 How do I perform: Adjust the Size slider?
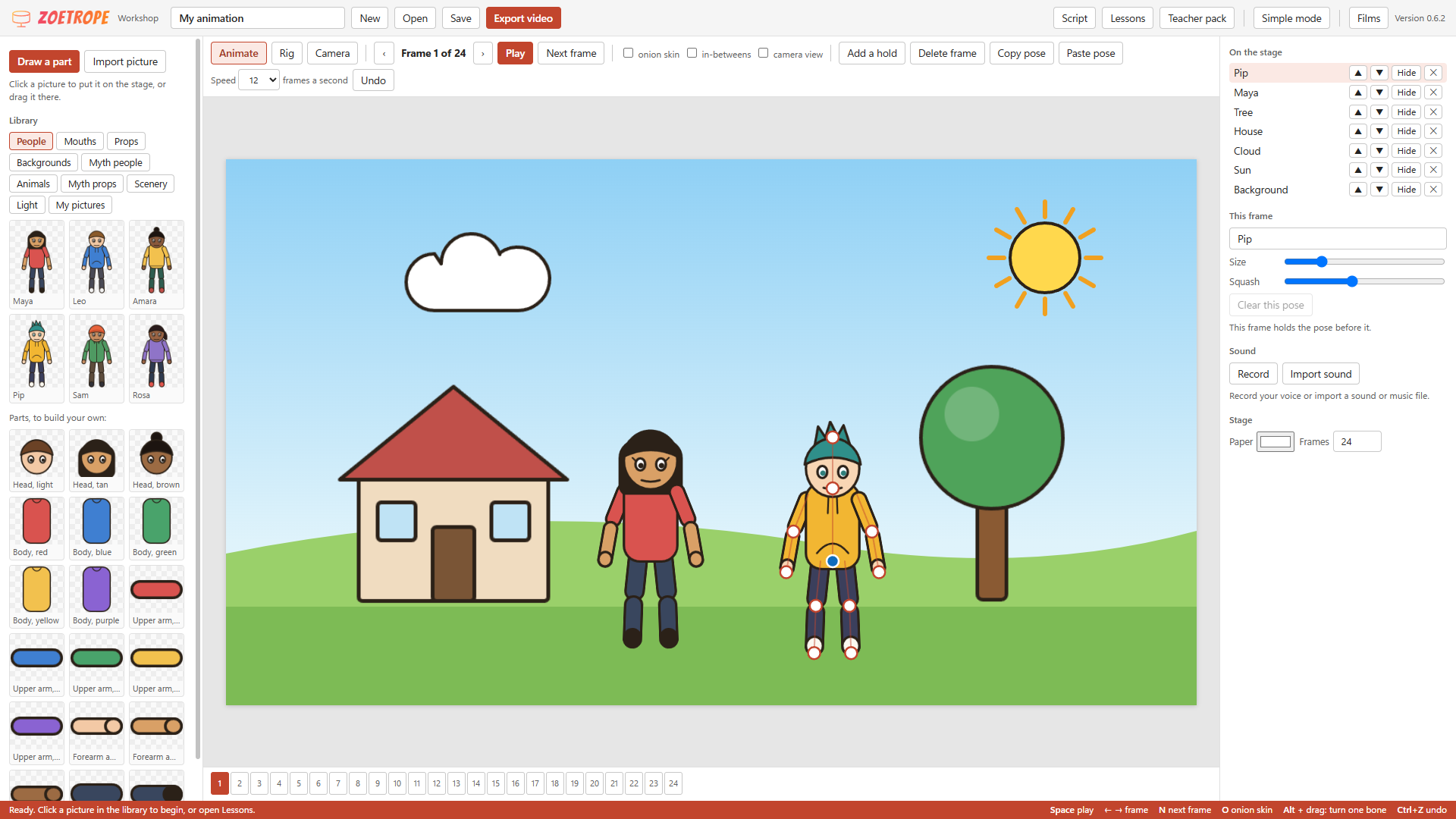(x=1363, y=262)
